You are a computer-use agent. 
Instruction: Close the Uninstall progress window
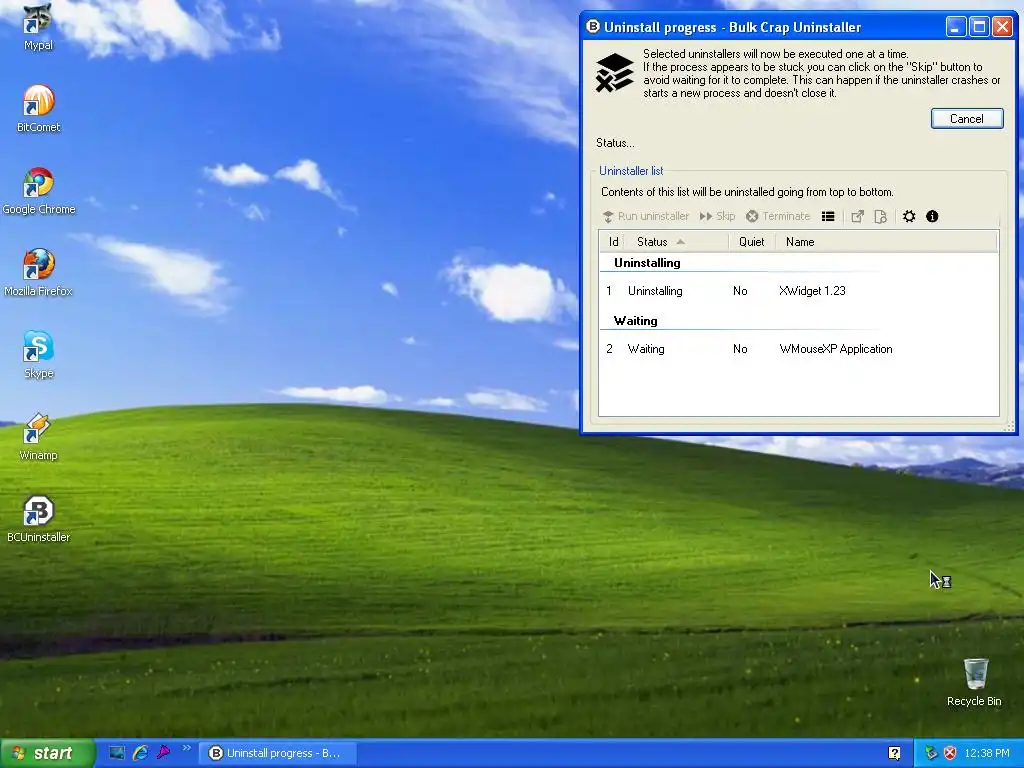(1002, 27)
